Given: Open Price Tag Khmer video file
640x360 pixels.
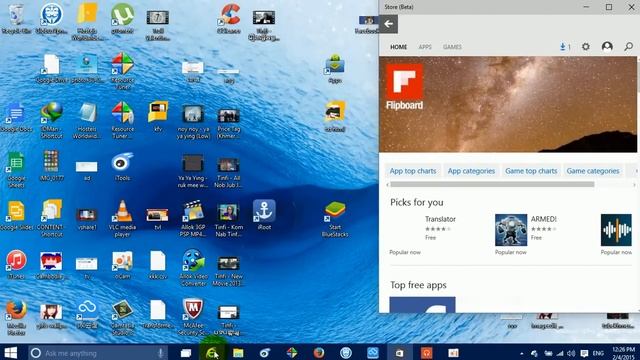Looking at the screenshot, I should coord(229,121).
